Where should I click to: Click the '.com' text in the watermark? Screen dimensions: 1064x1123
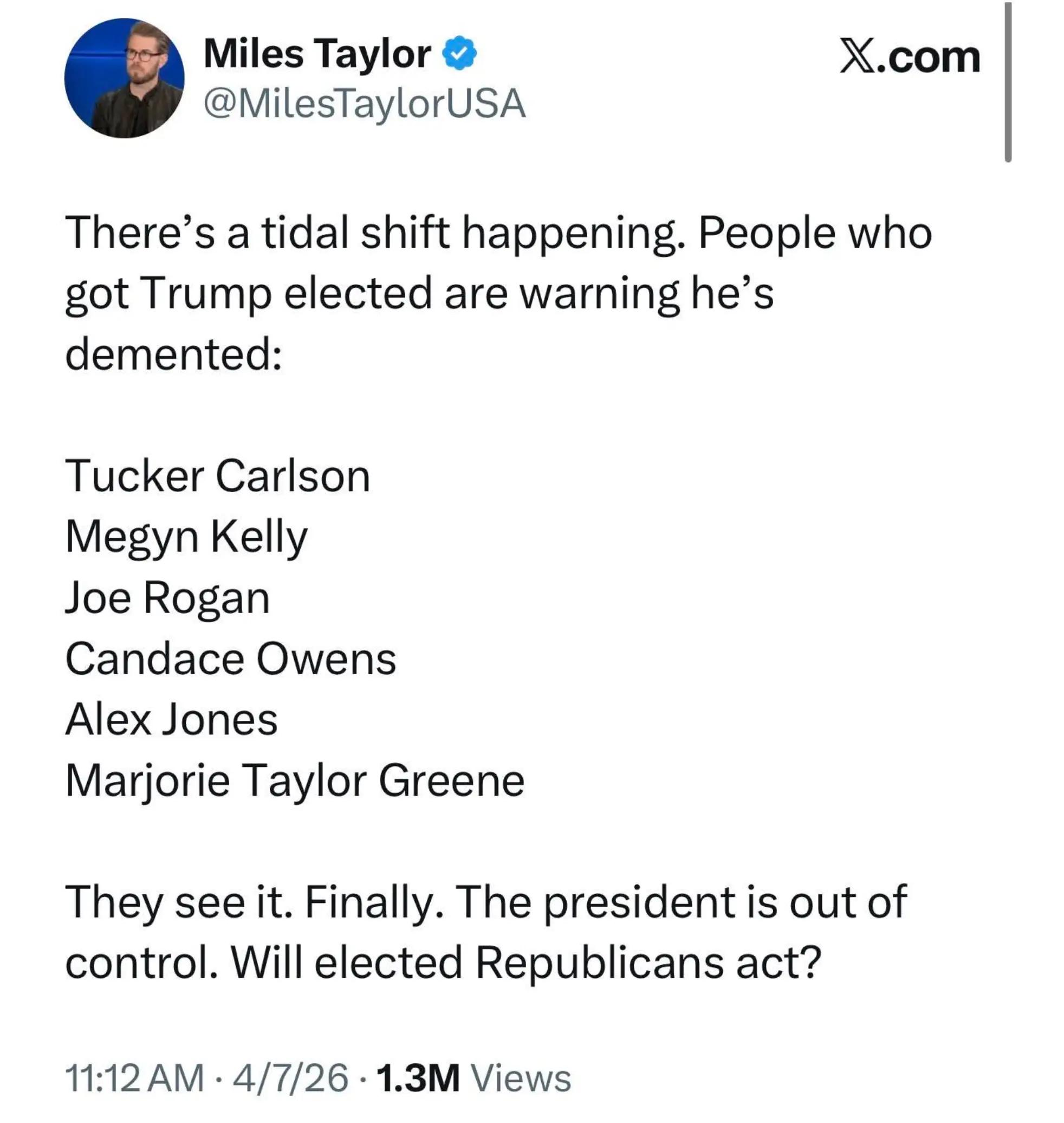point(929,58)
